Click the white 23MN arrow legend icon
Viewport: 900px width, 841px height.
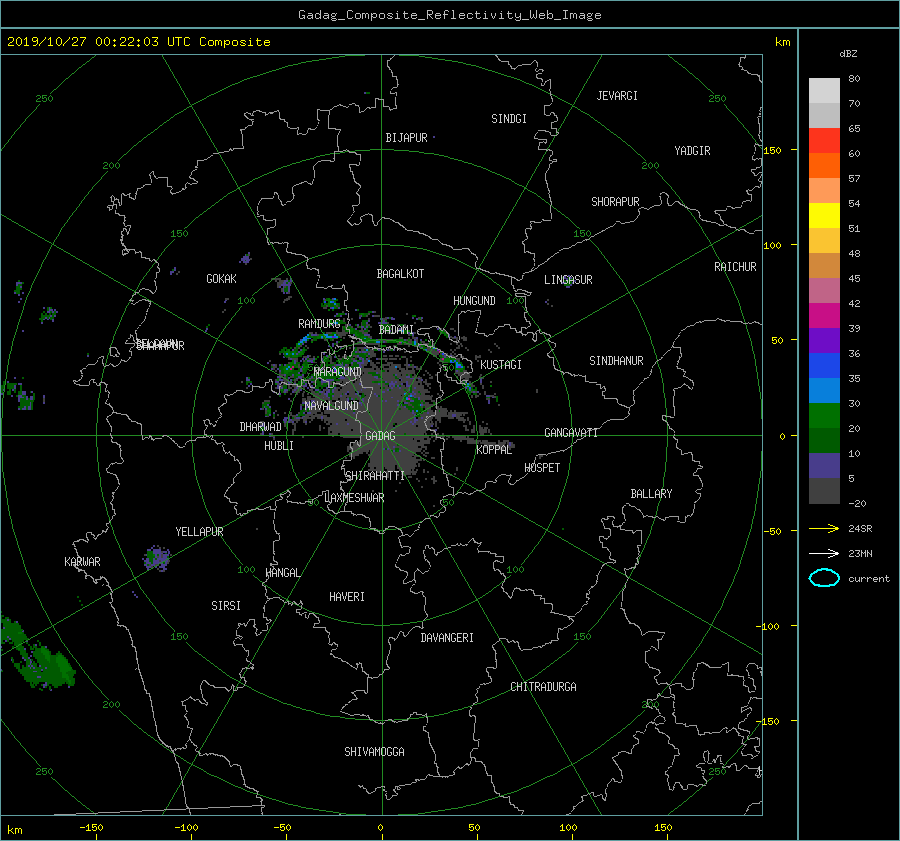pyautogui.click(x=824, y=553)
